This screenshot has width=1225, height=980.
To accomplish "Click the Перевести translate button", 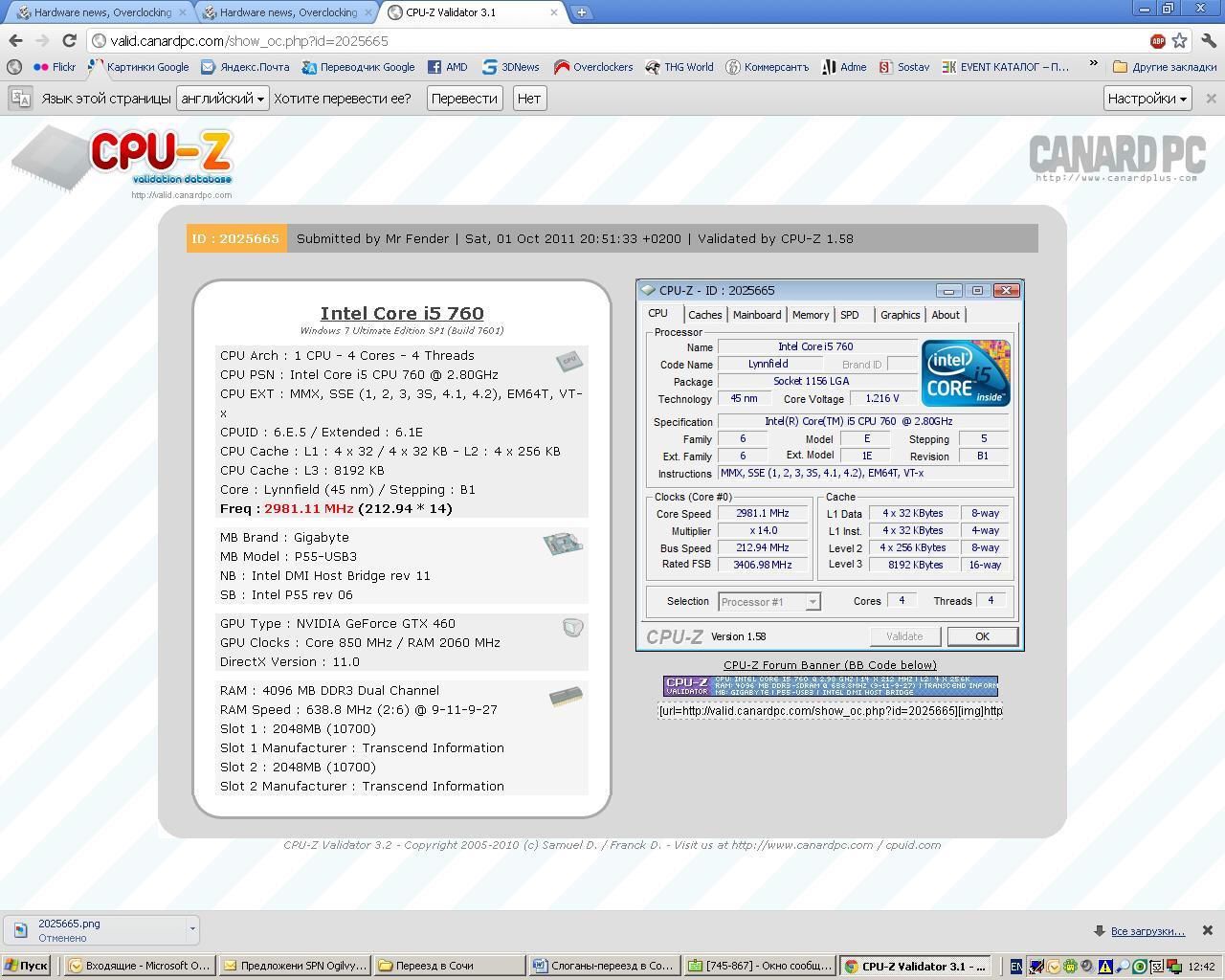I will click(464, 98).
